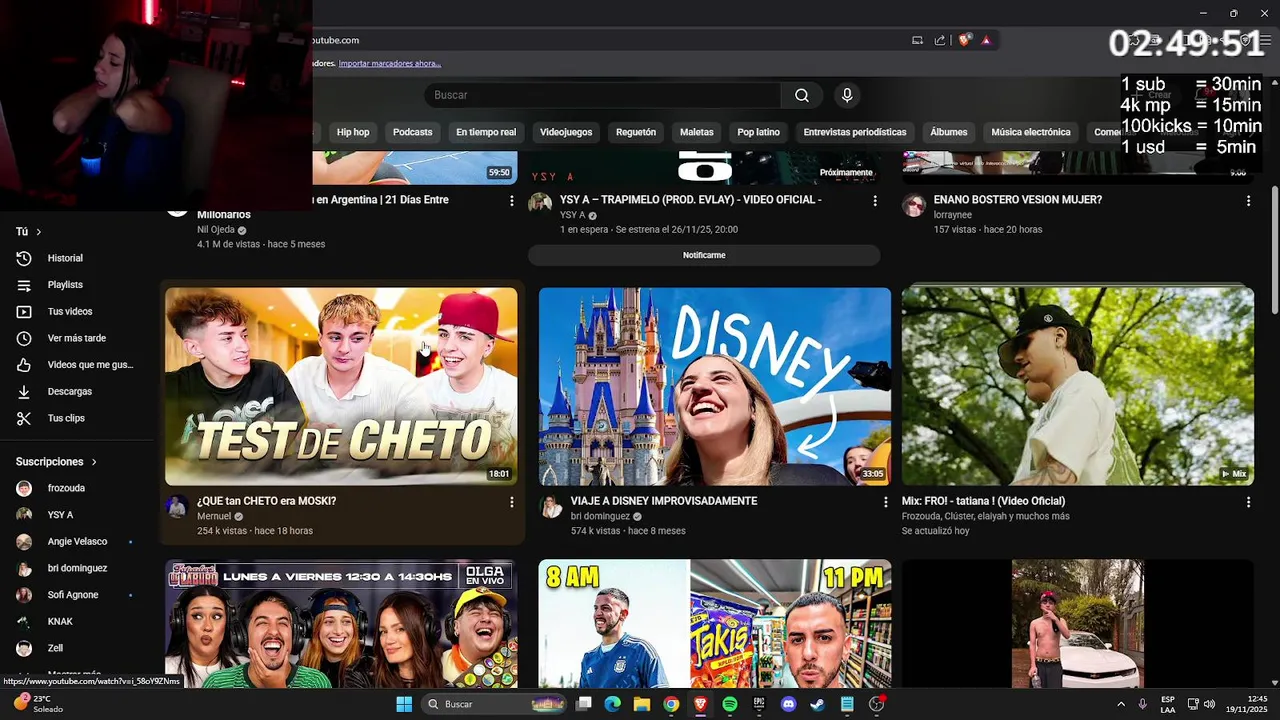Open options menu for Mix: FRO! - tatiana
The width and height of the screenshot is (1280, 720).
point(1248,502)
